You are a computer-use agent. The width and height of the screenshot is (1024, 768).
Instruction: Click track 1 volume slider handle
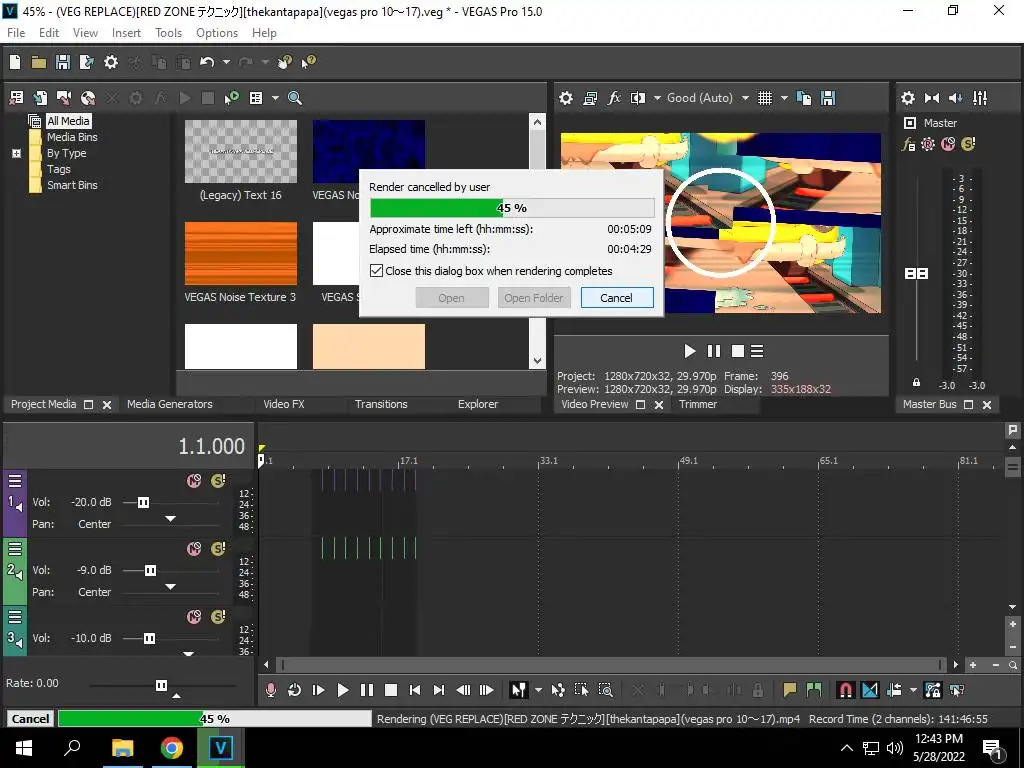pos(143,502)
